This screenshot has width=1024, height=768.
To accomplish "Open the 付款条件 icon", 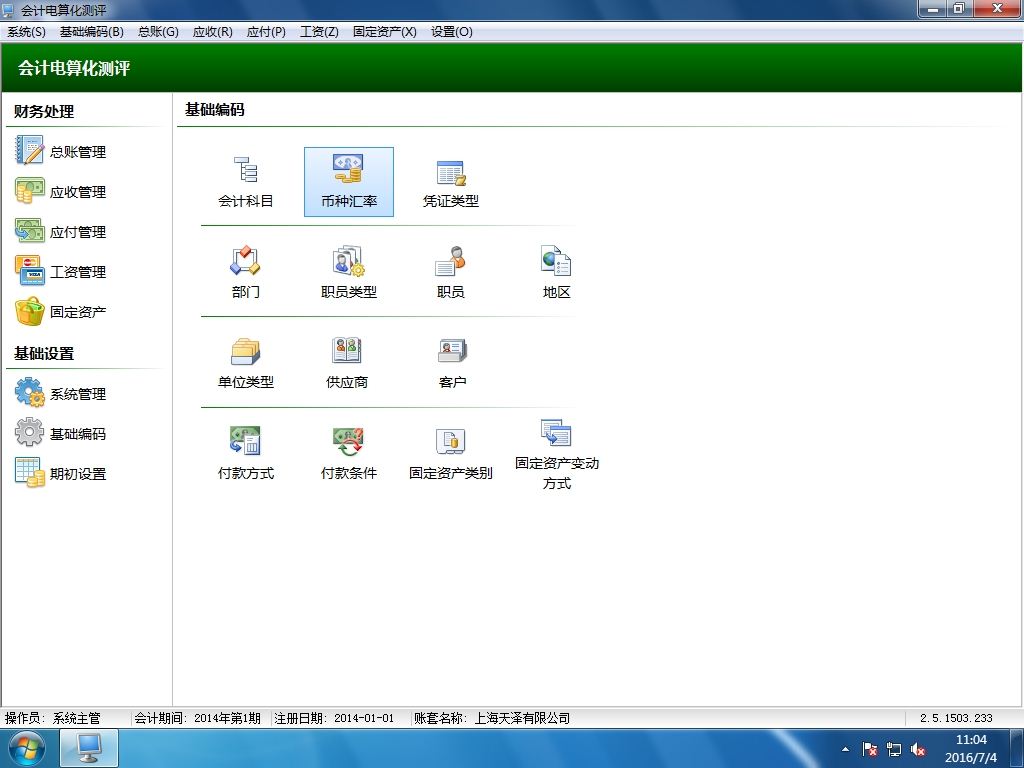I will pos(349,454).
